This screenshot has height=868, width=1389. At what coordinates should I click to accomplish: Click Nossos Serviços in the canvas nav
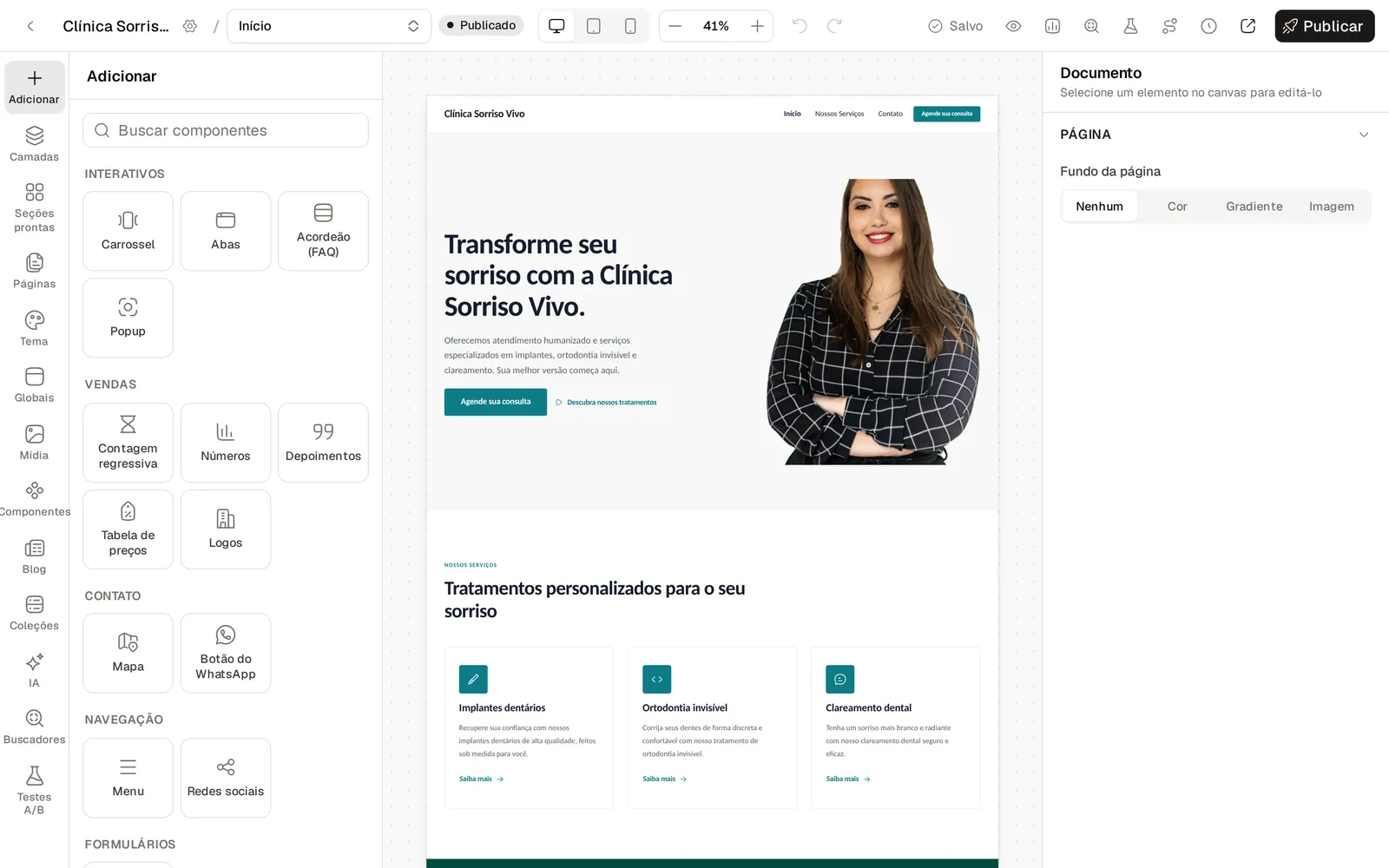click(839, 114)
